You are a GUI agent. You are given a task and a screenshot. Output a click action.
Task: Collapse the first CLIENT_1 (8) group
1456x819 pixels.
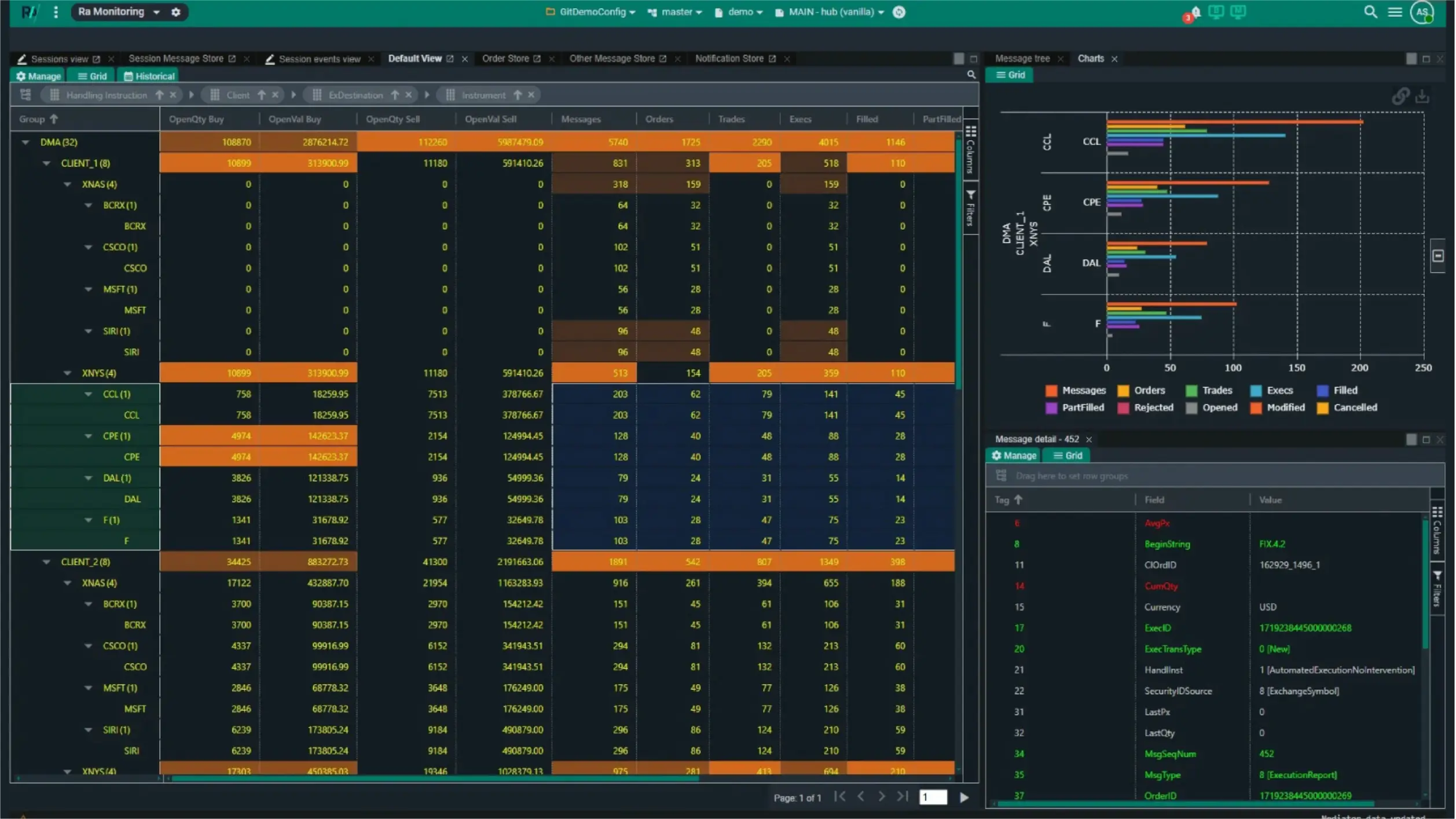(x=46, y=163)
